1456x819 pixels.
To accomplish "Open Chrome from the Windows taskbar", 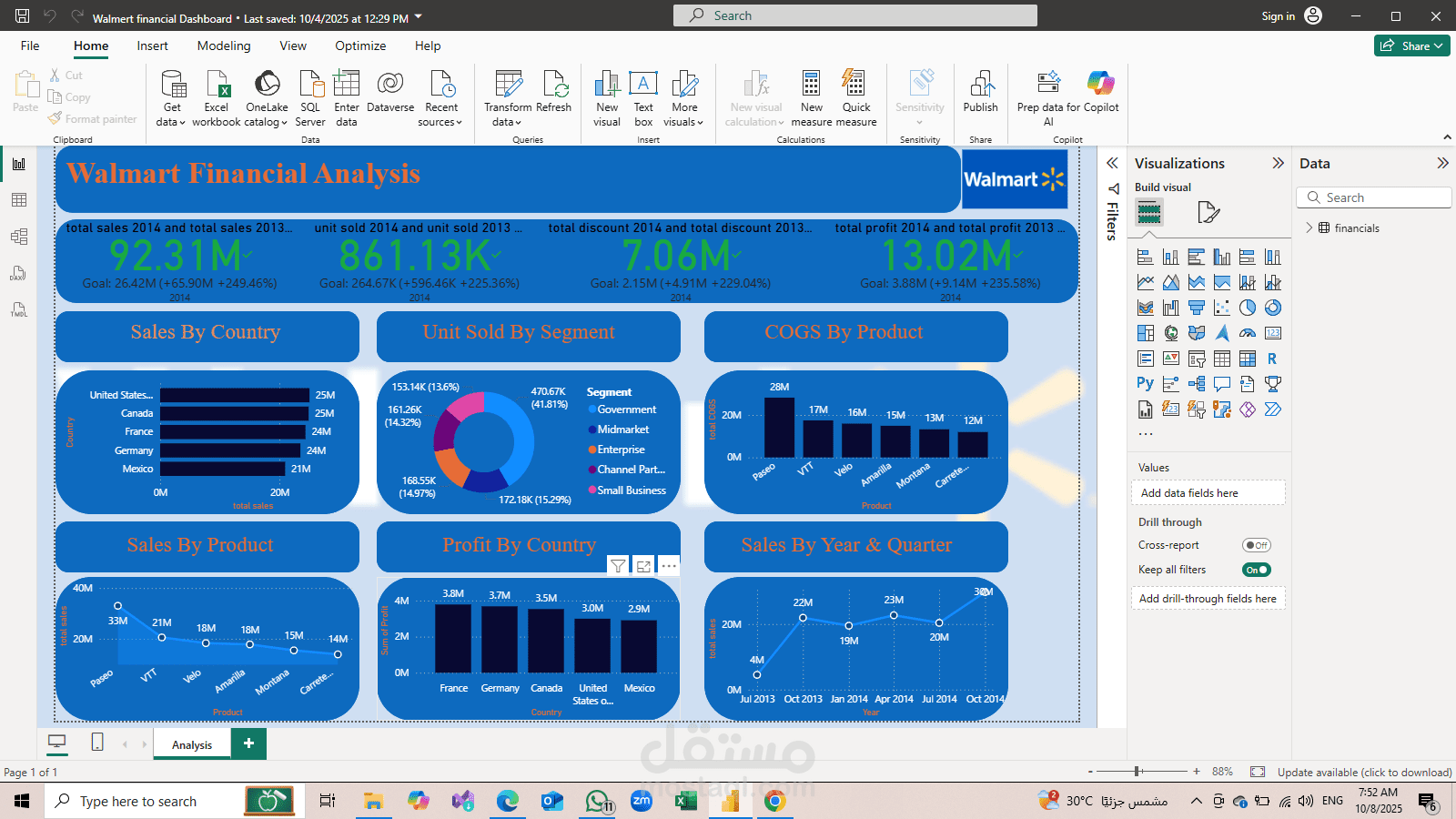I will [x=774, y=801].
